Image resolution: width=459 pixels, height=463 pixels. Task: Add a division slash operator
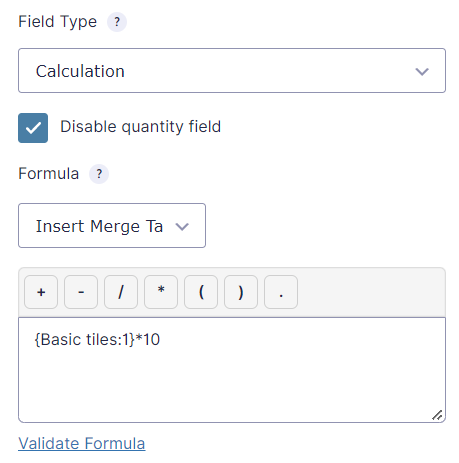click(x=121, y=292)
